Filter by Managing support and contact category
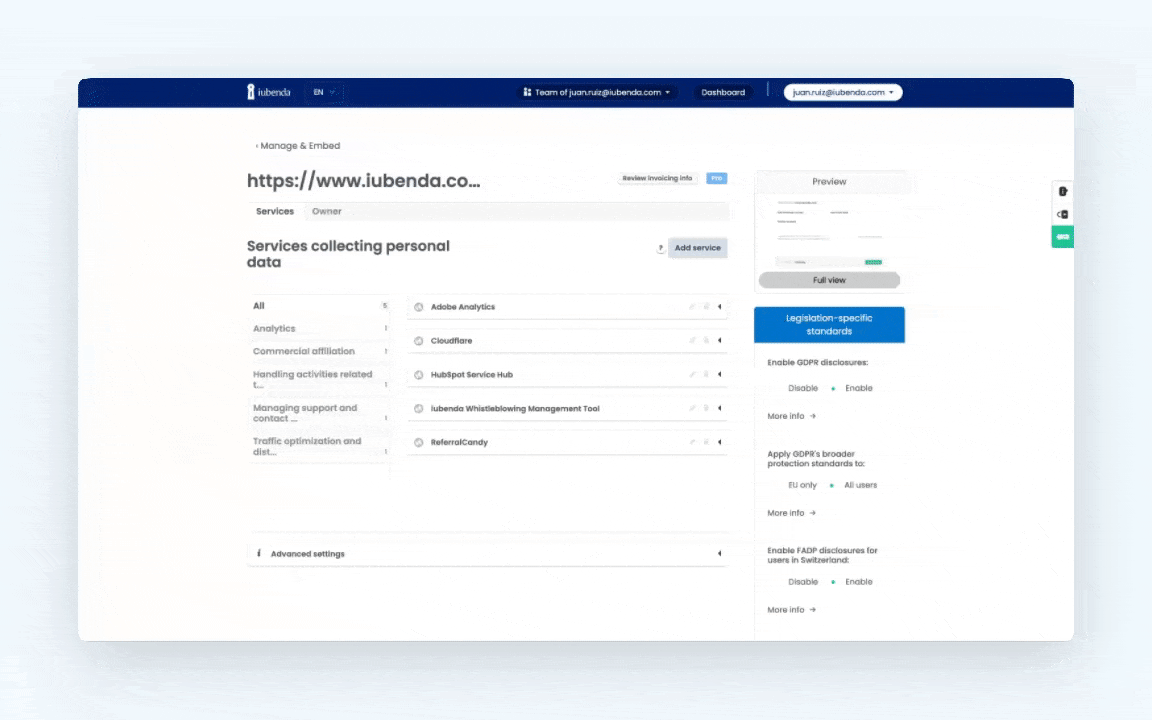This screenshot has width=1152, height=720. (x=320, y=413)
